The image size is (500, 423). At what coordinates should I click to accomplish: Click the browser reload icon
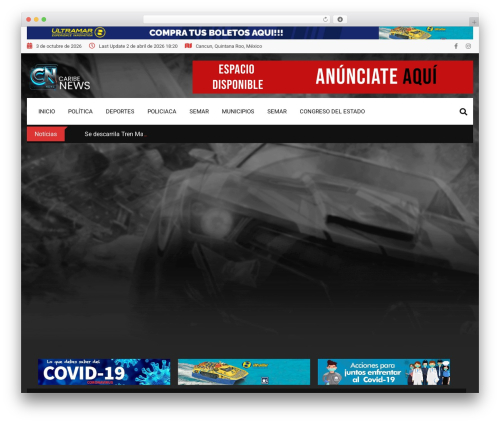click(325, 19)
